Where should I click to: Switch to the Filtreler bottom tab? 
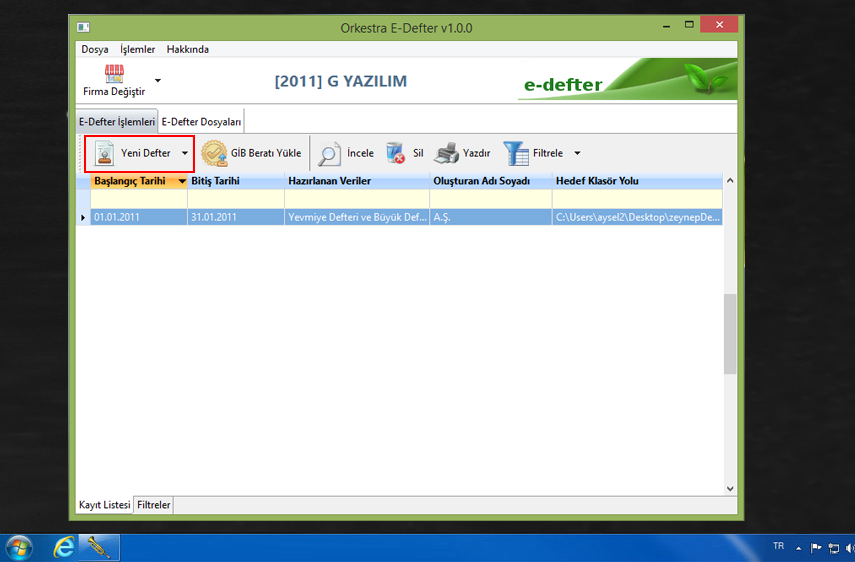[x=154, y=505]
